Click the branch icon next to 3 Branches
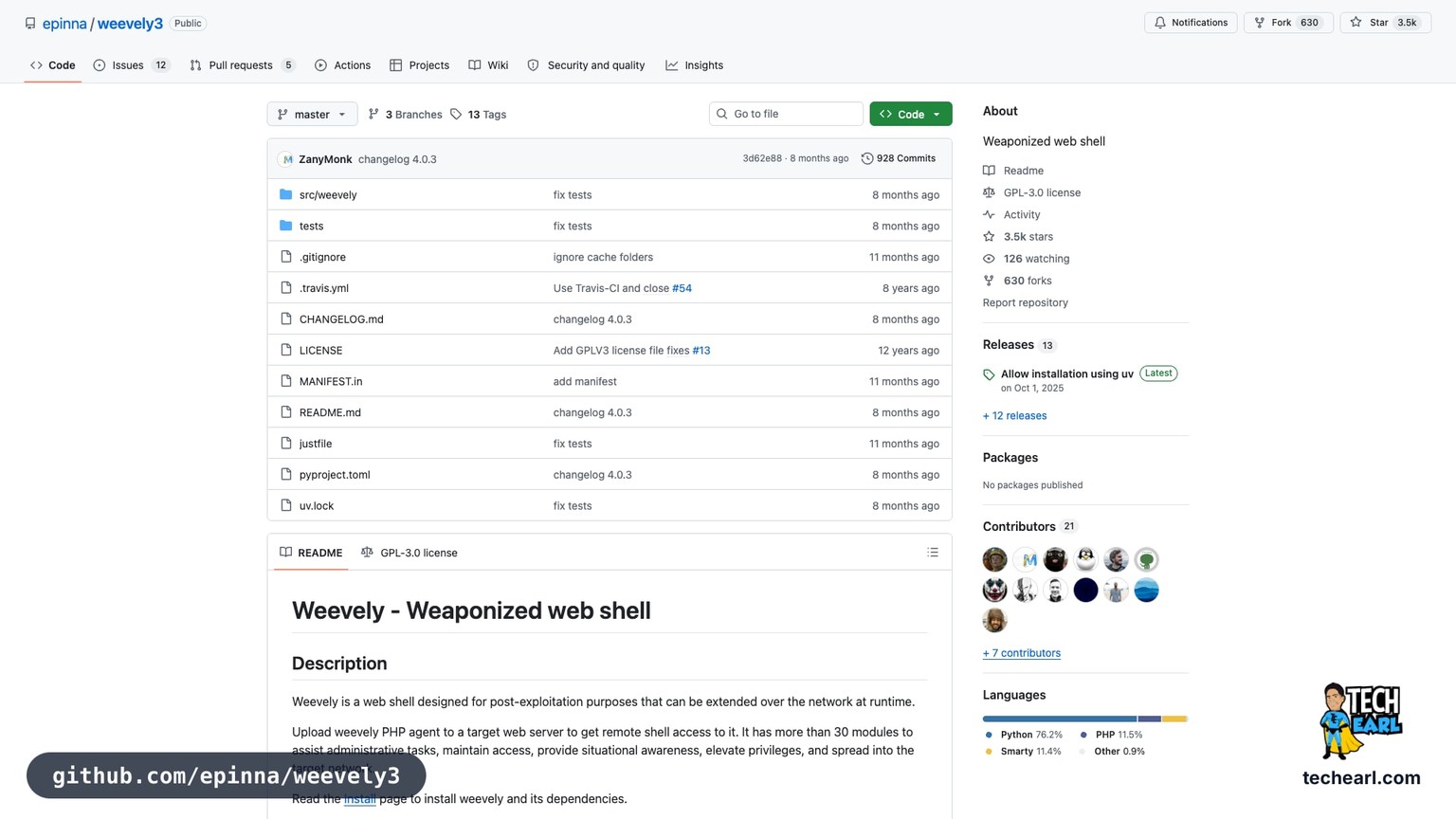 point(373,115)
